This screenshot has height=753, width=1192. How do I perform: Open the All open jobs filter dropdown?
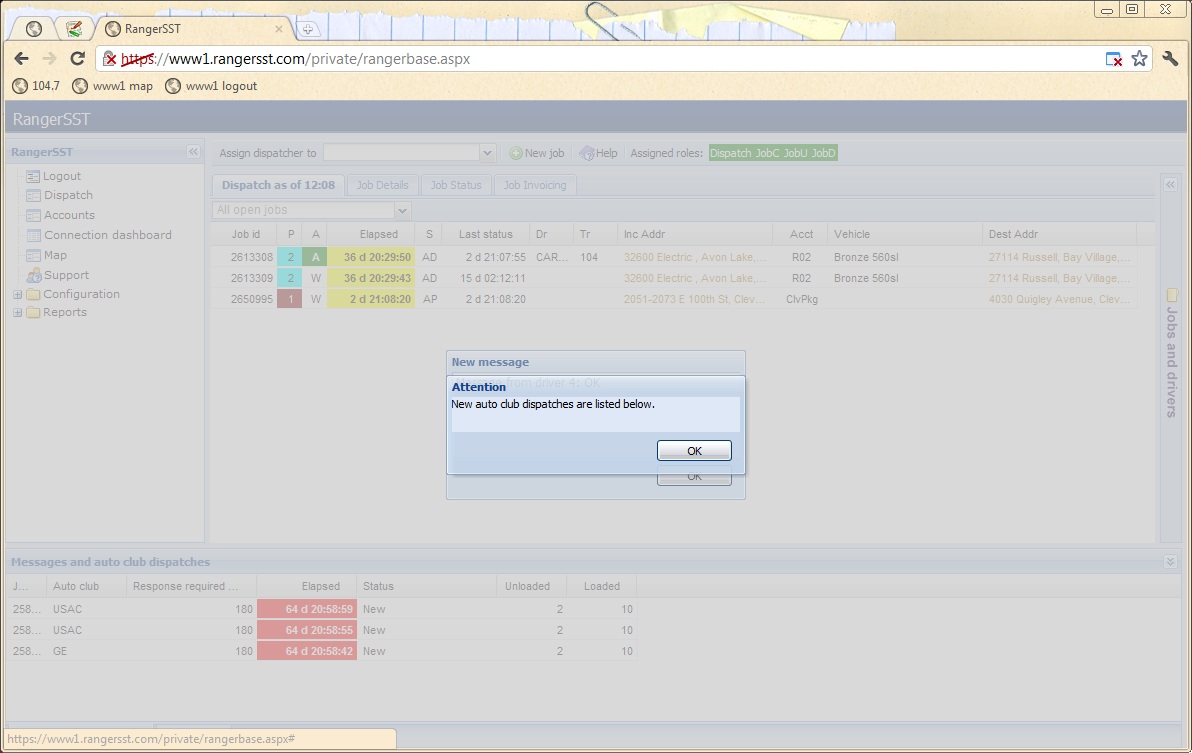click(x=402, y=210)
